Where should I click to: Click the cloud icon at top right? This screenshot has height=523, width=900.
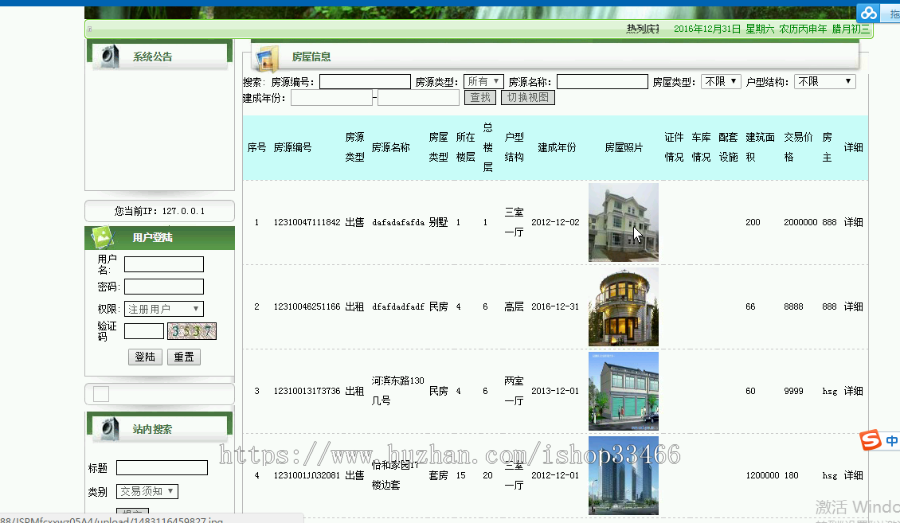(868, 13)
